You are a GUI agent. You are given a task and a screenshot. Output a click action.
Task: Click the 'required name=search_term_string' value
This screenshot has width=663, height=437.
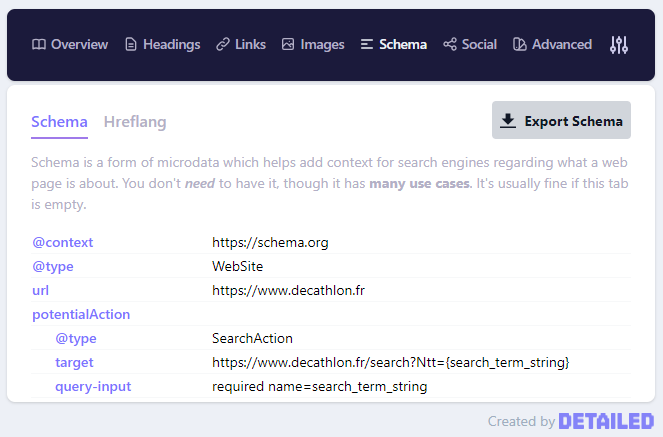pos(320,387)
